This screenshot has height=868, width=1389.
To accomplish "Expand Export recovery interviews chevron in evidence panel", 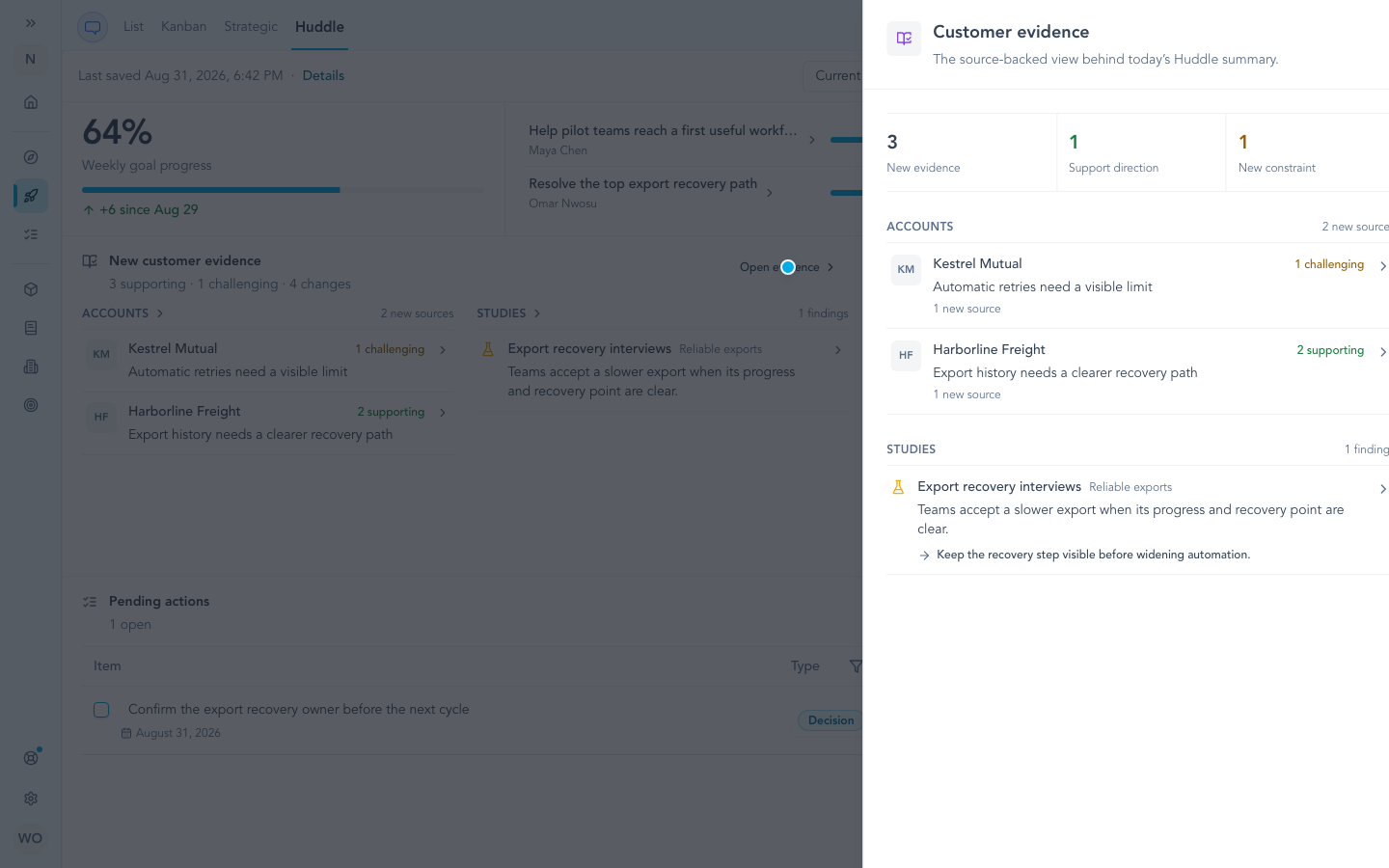I will pyautogui.click(x=1382, y=489).
